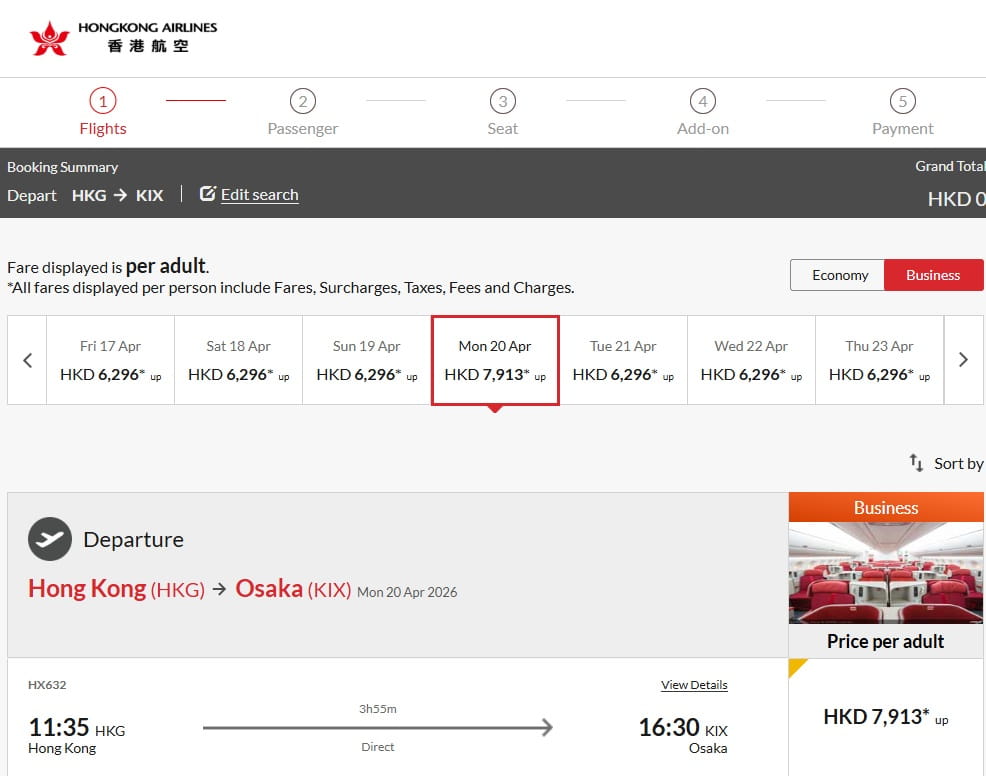Image resolution: width=986 pixels, height=776 pixels.
Task: Choose the Sat 18 Apr fare tab
Action: point(238,359)
